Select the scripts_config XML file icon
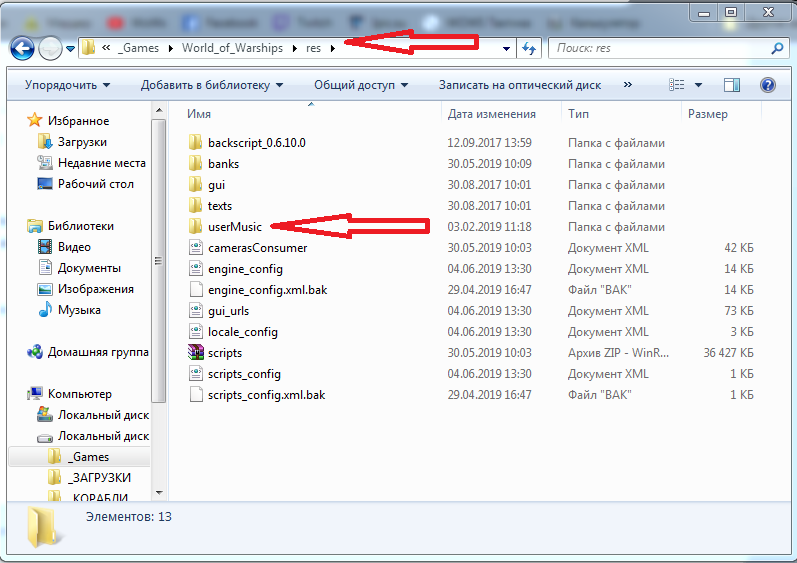 (x=196, y=373)
